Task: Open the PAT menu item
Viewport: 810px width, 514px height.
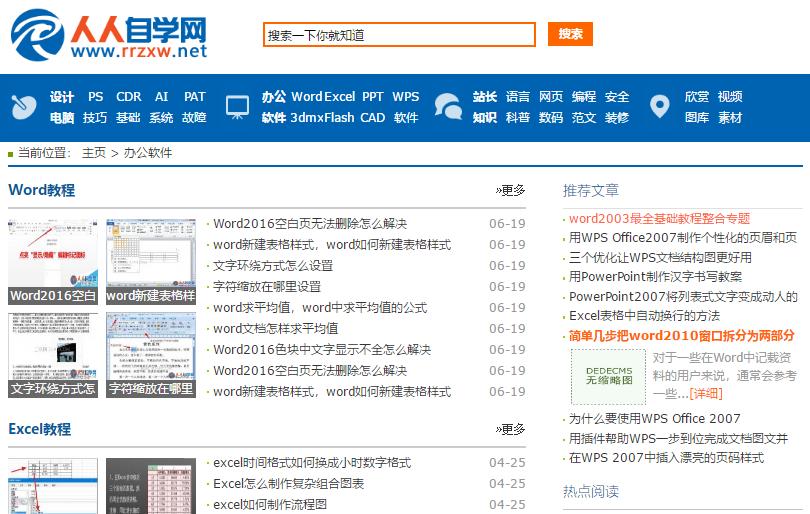Action: pos(194,97)
